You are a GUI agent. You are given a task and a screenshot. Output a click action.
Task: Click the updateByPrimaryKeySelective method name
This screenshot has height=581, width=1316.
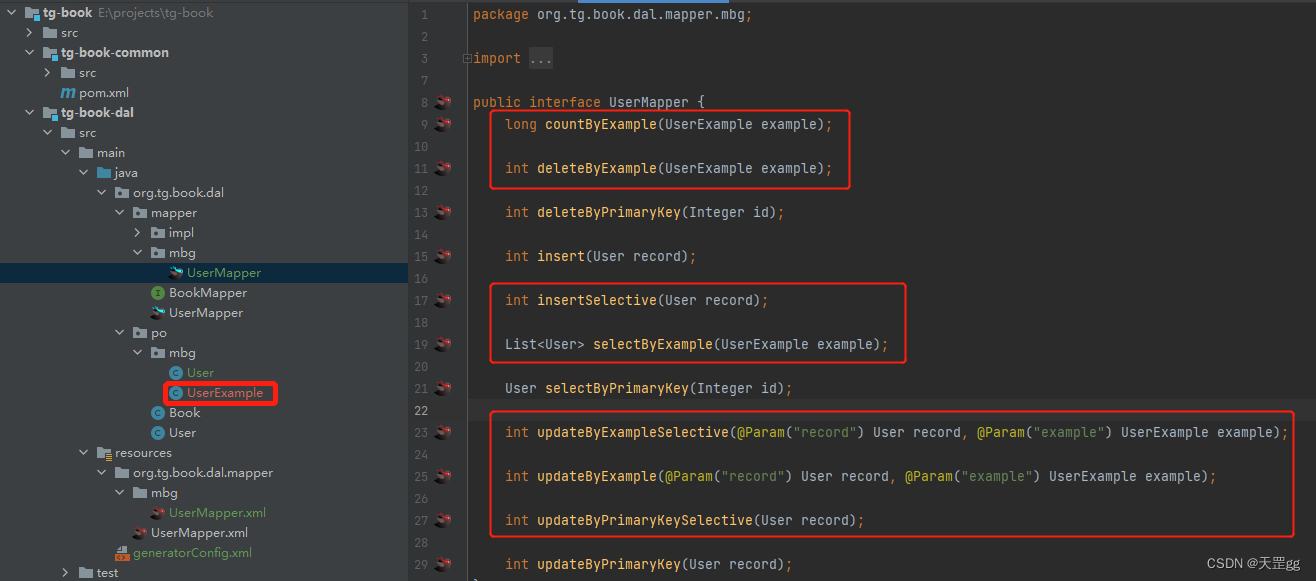(645, 520)
